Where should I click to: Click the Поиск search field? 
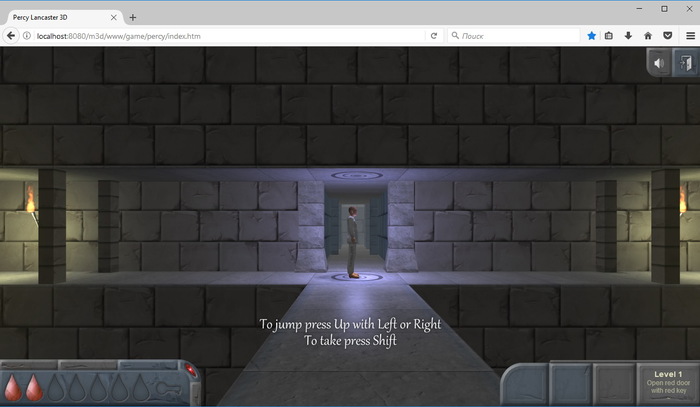click(513, 36)
